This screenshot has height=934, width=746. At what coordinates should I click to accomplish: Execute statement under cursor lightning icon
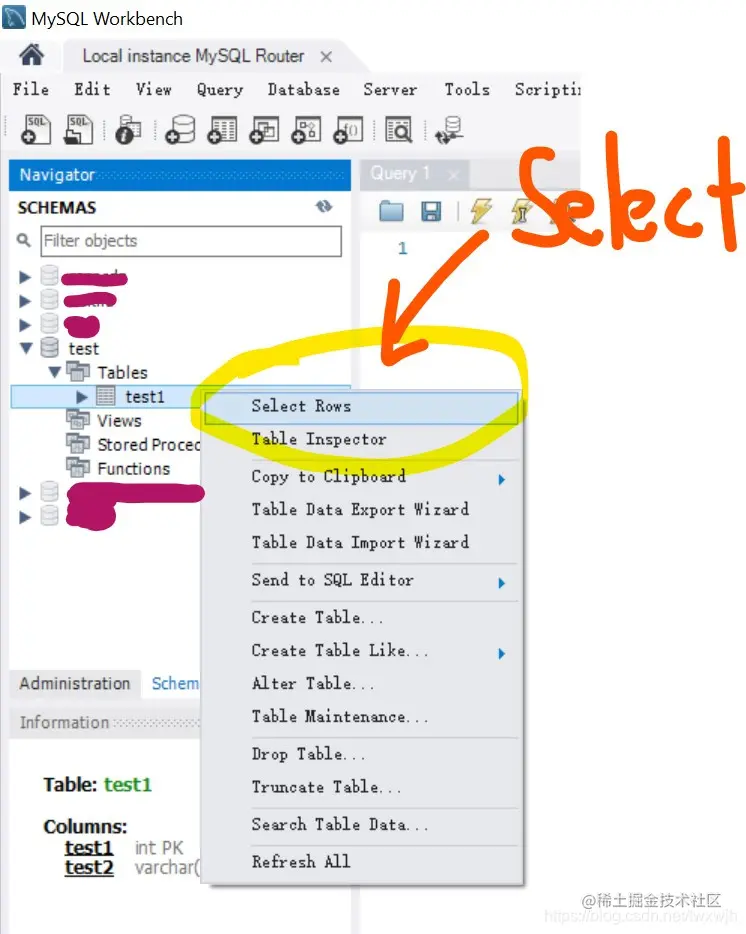coord(521,211)
